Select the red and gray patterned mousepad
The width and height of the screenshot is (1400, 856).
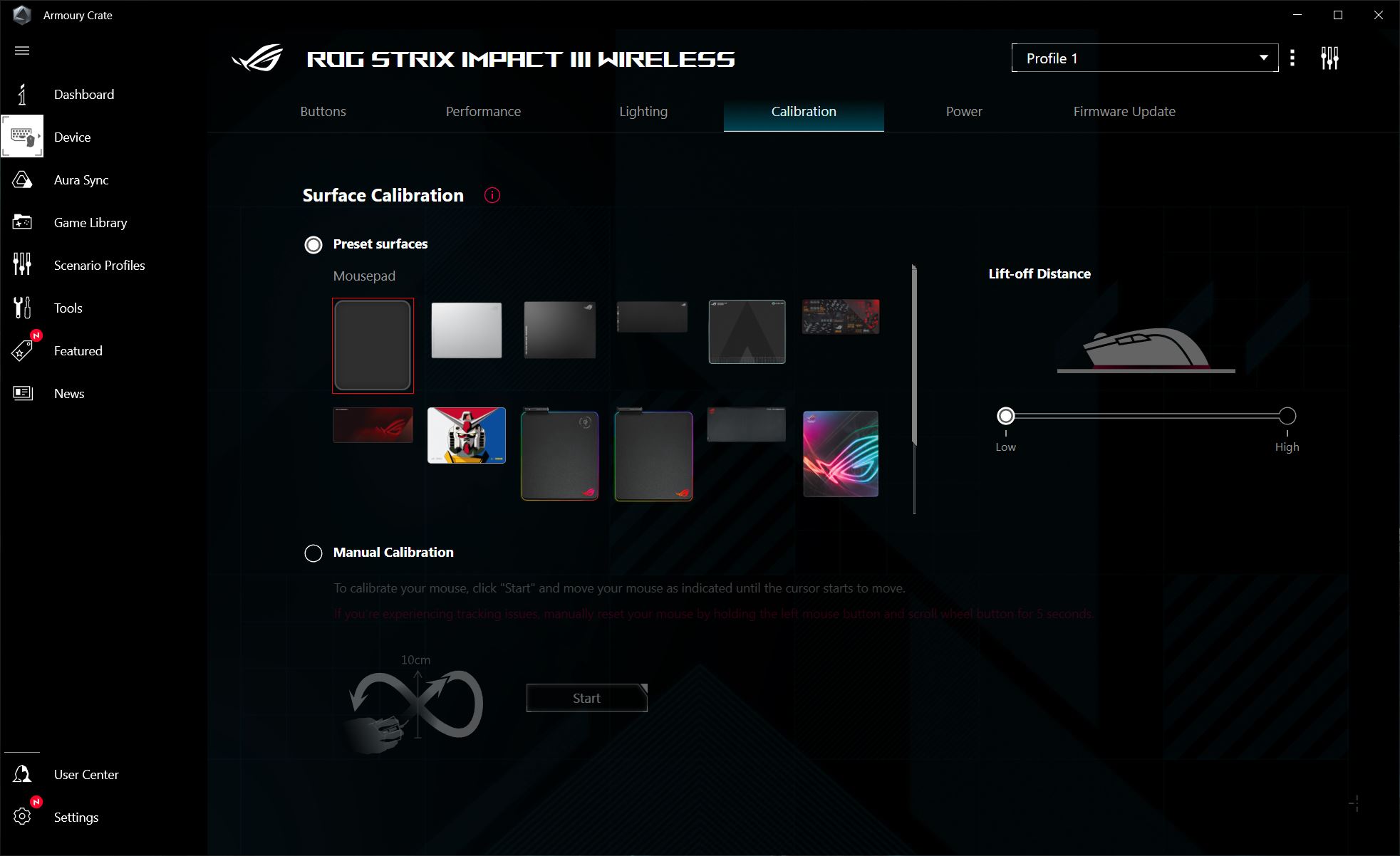click(x=841, y=316)
